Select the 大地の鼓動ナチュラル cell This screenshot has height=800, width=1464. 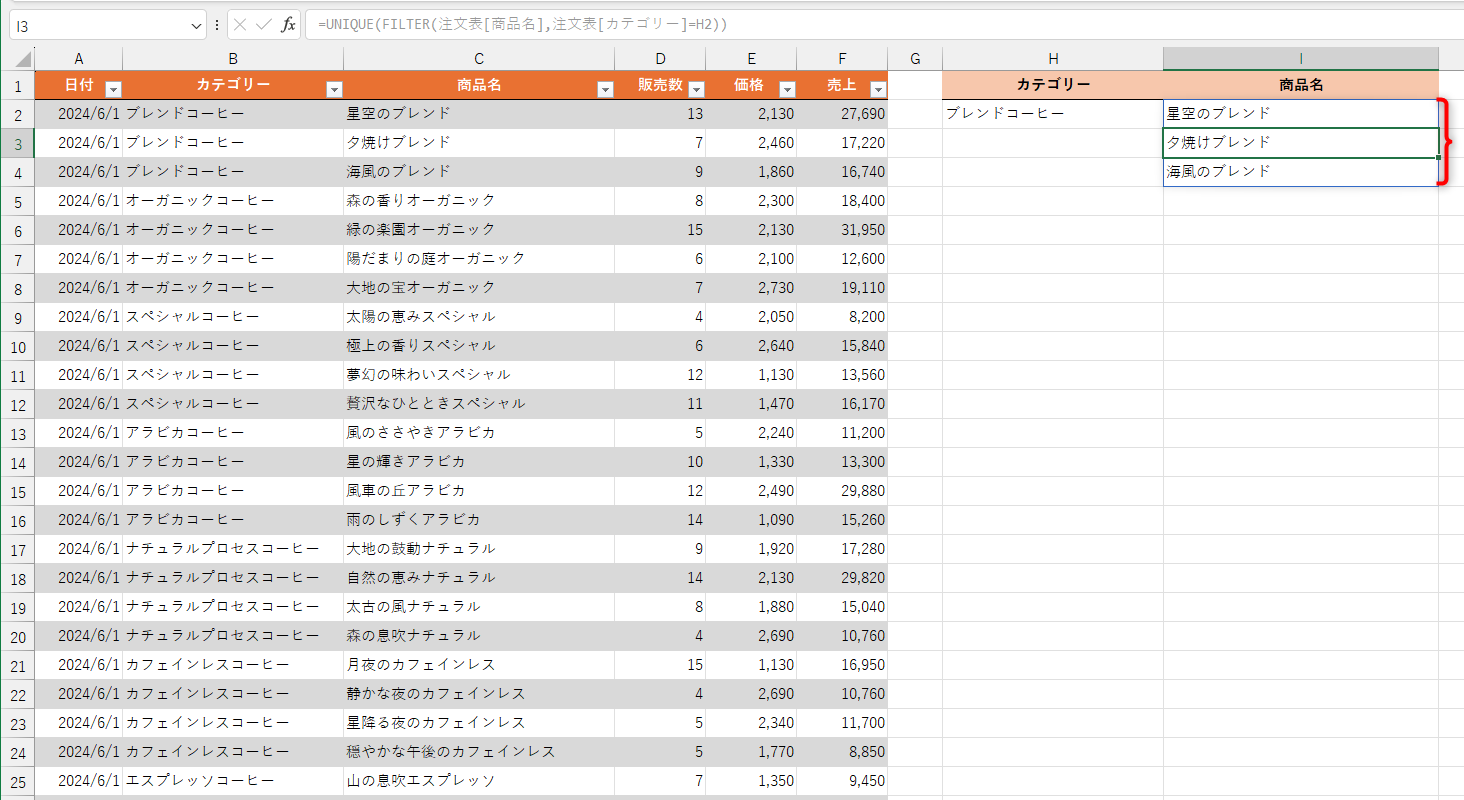[479, 549]
